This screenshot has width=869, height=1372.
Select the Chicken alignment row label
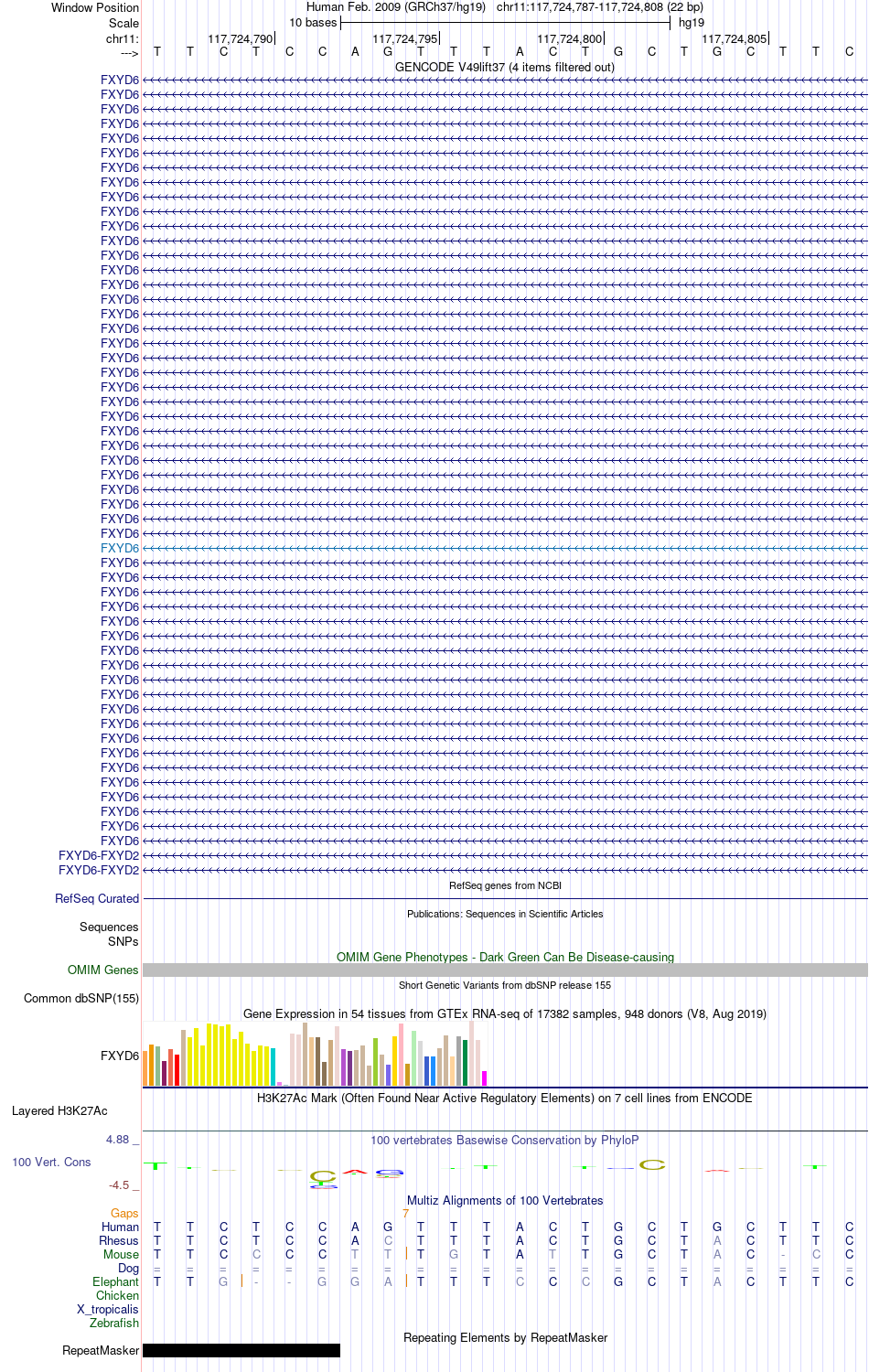pos(117,1295)
